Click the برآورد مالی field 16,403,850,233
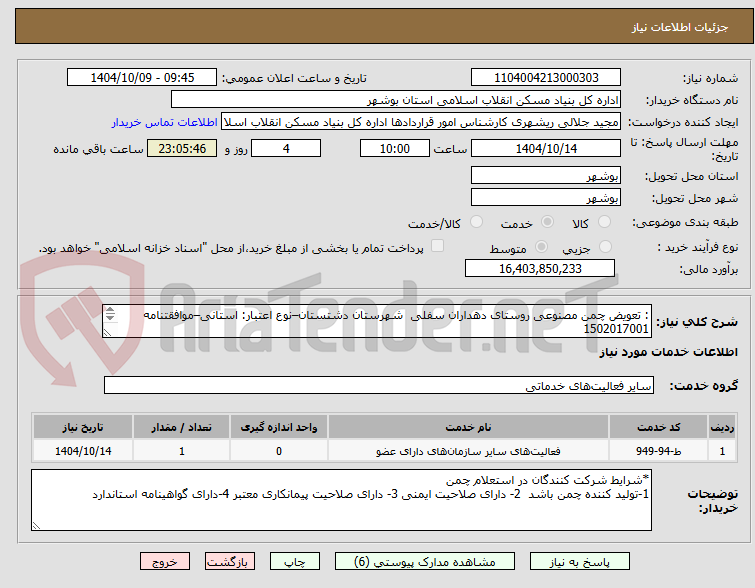755x588 pixels. pyautogui.click(x=540, y=268)
